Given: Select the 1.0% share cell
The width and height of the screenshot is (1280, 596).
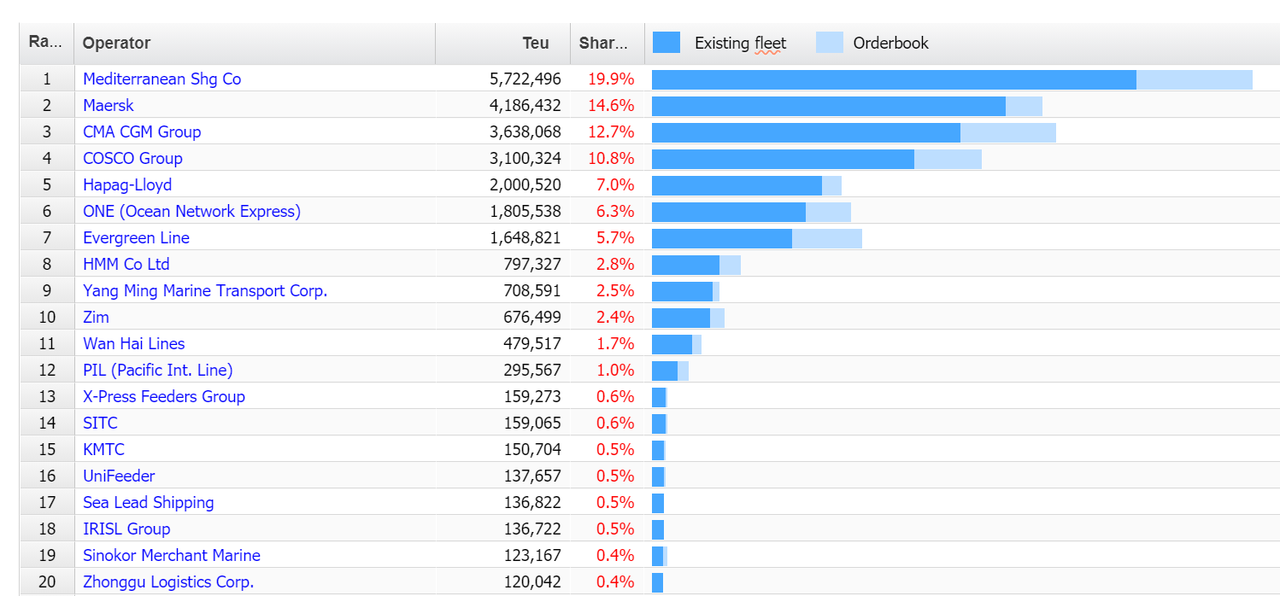Looking at the screenshot, I should point(615,370).
